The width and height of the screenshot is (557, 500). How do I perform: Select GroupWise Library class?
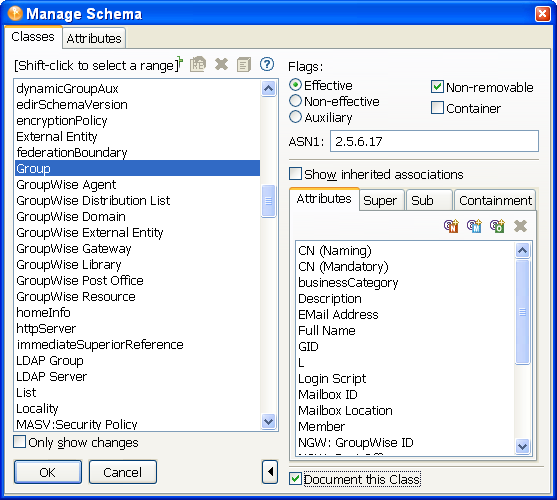pyautogui.click(x=137, y=264)
